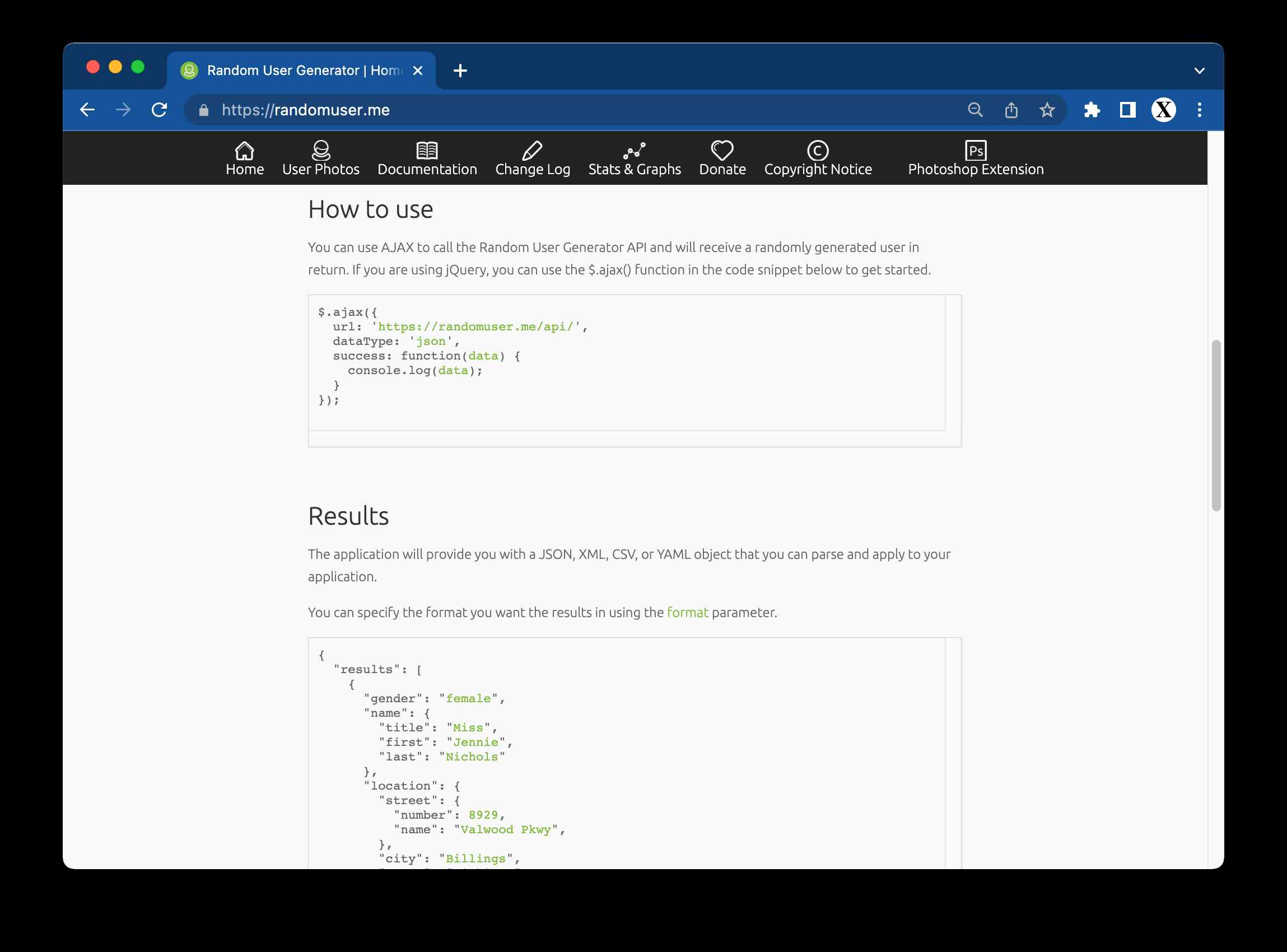Open Change Log pencil icon

532,151
